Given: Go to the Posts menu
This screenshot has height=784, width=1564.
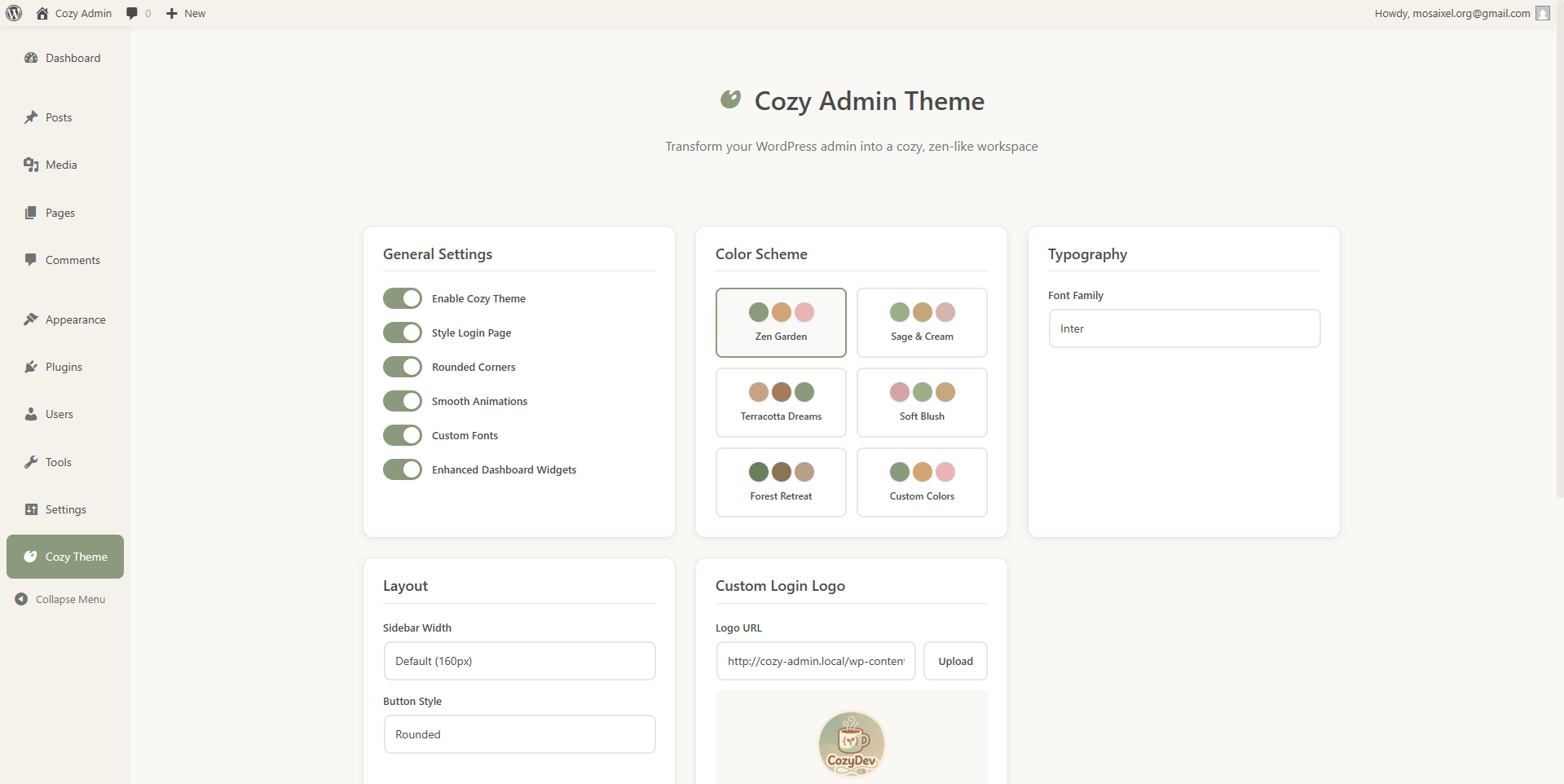Looking at the screenshot, I should (x=65, y=117).
